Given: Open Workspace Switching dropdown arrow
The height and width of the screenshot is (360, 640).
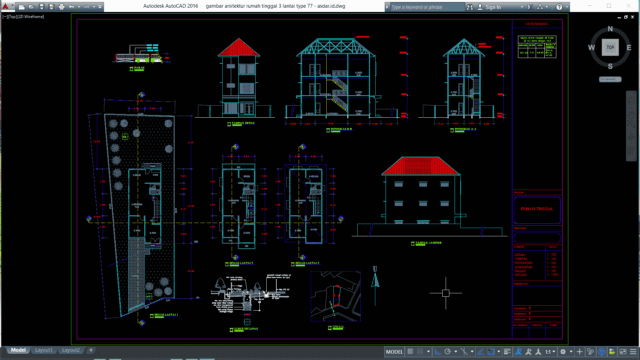Looking at the screenshot, I should click(x=571, y=351).
